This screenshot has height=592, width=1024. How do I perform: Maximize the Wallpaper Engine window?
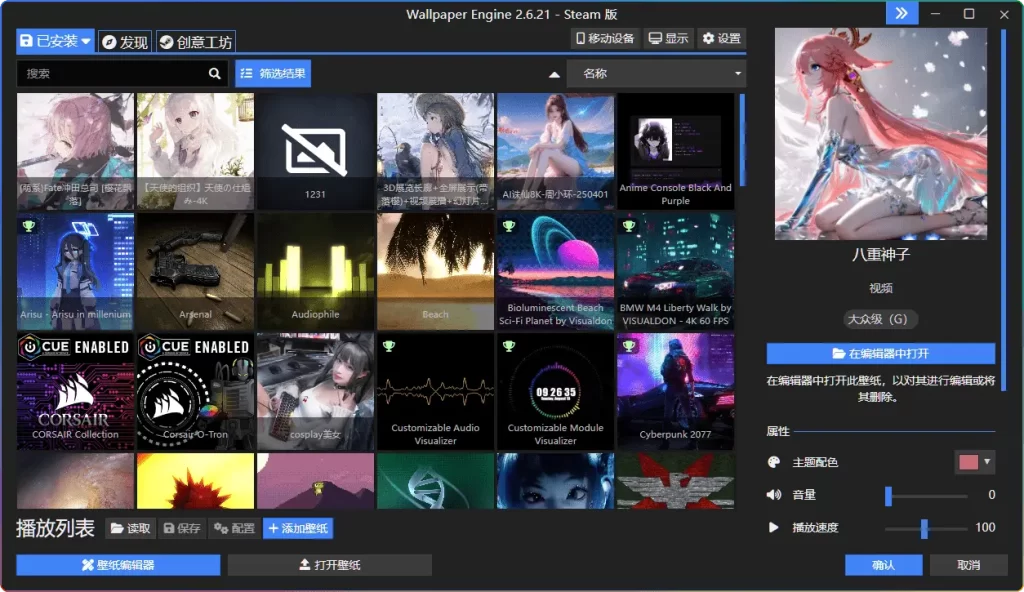pyautogui.click(x=969, y=14)
